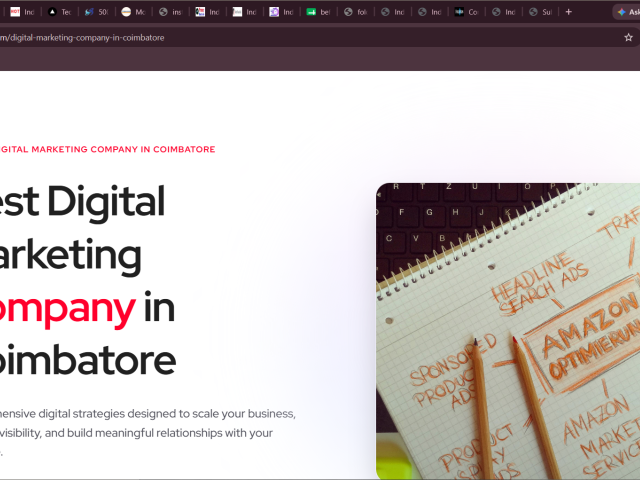
Task: Open a new browser tab with the plus button
Action: click(x=568, y=12)
